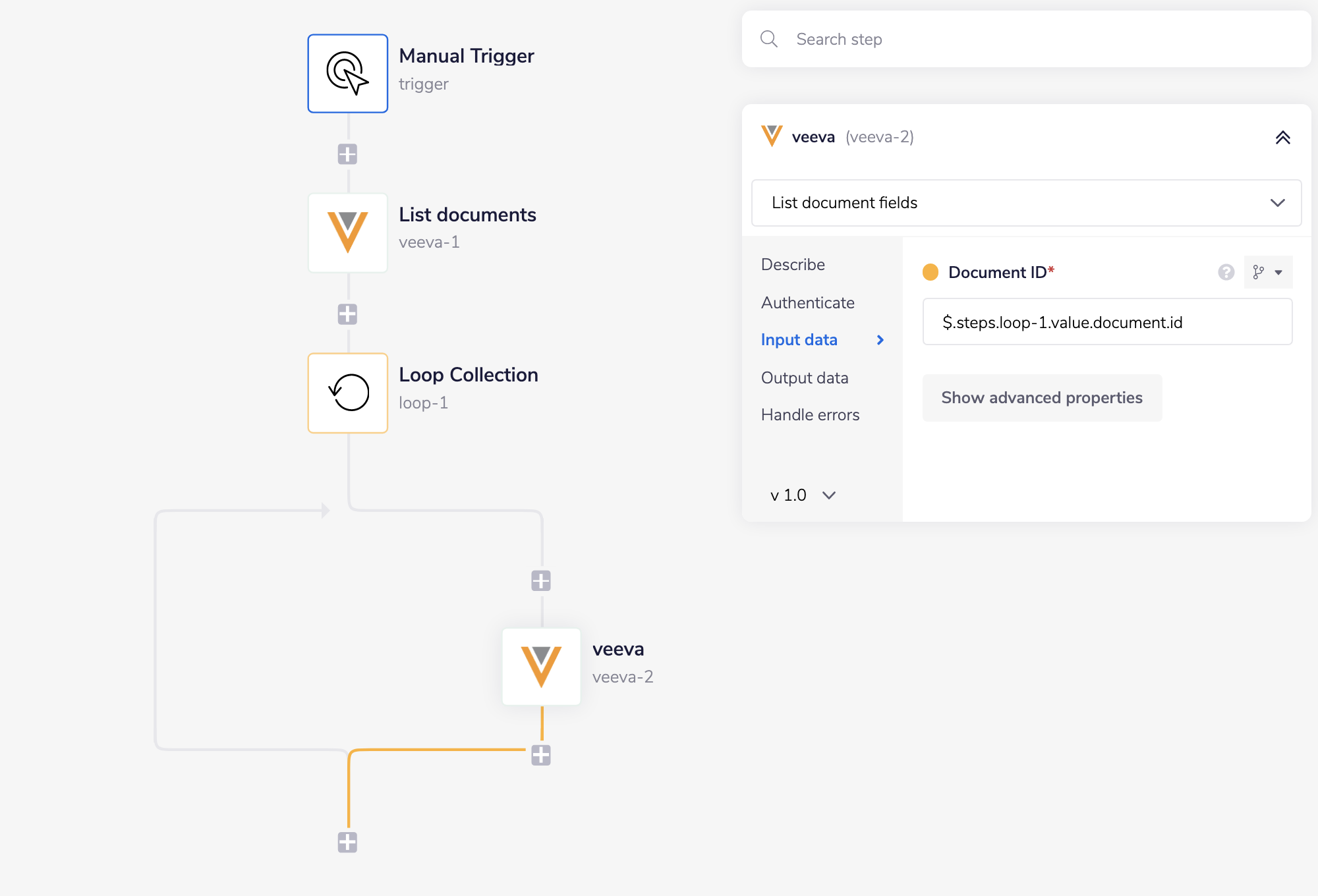Edit the Document ID expression field

[1107, 322]
